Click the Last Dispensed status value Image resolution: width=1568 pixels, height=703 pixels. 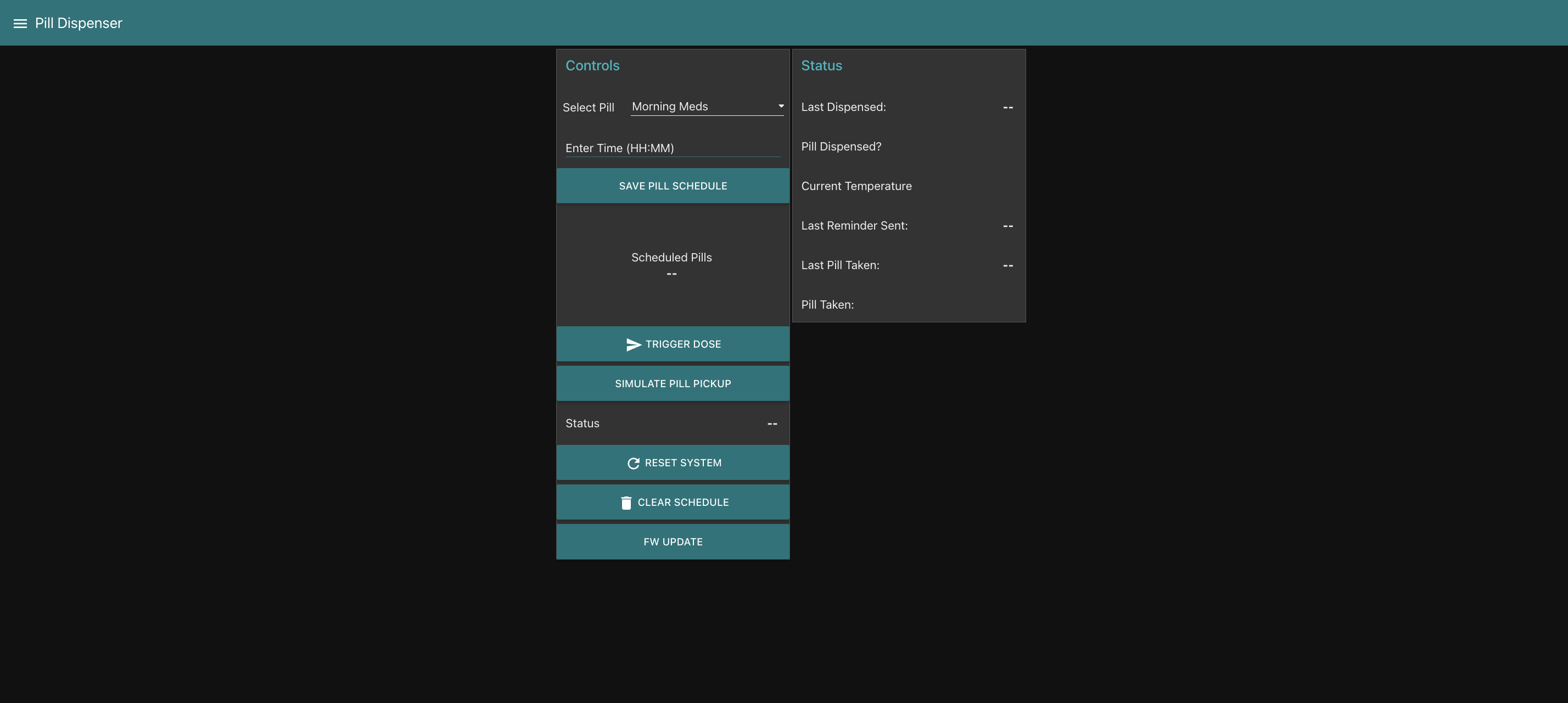(1007, 107)
